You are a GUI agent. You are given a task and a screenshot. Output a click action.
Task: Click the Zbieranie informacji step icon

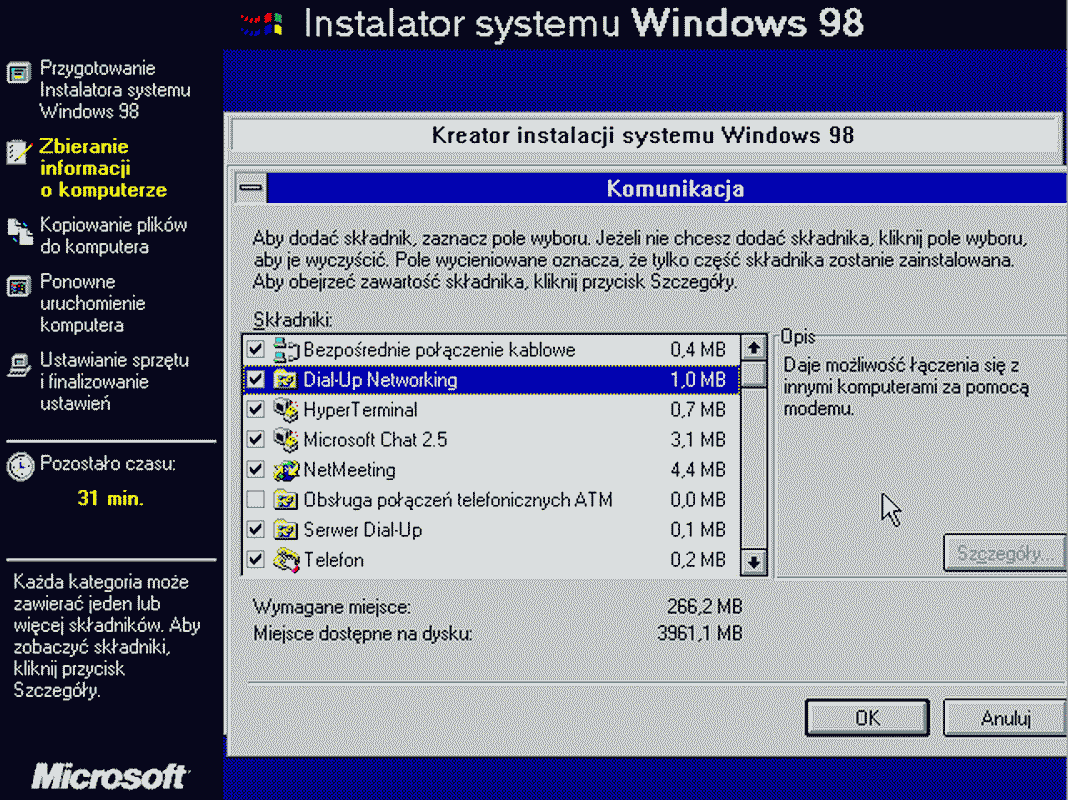point(19,151)
